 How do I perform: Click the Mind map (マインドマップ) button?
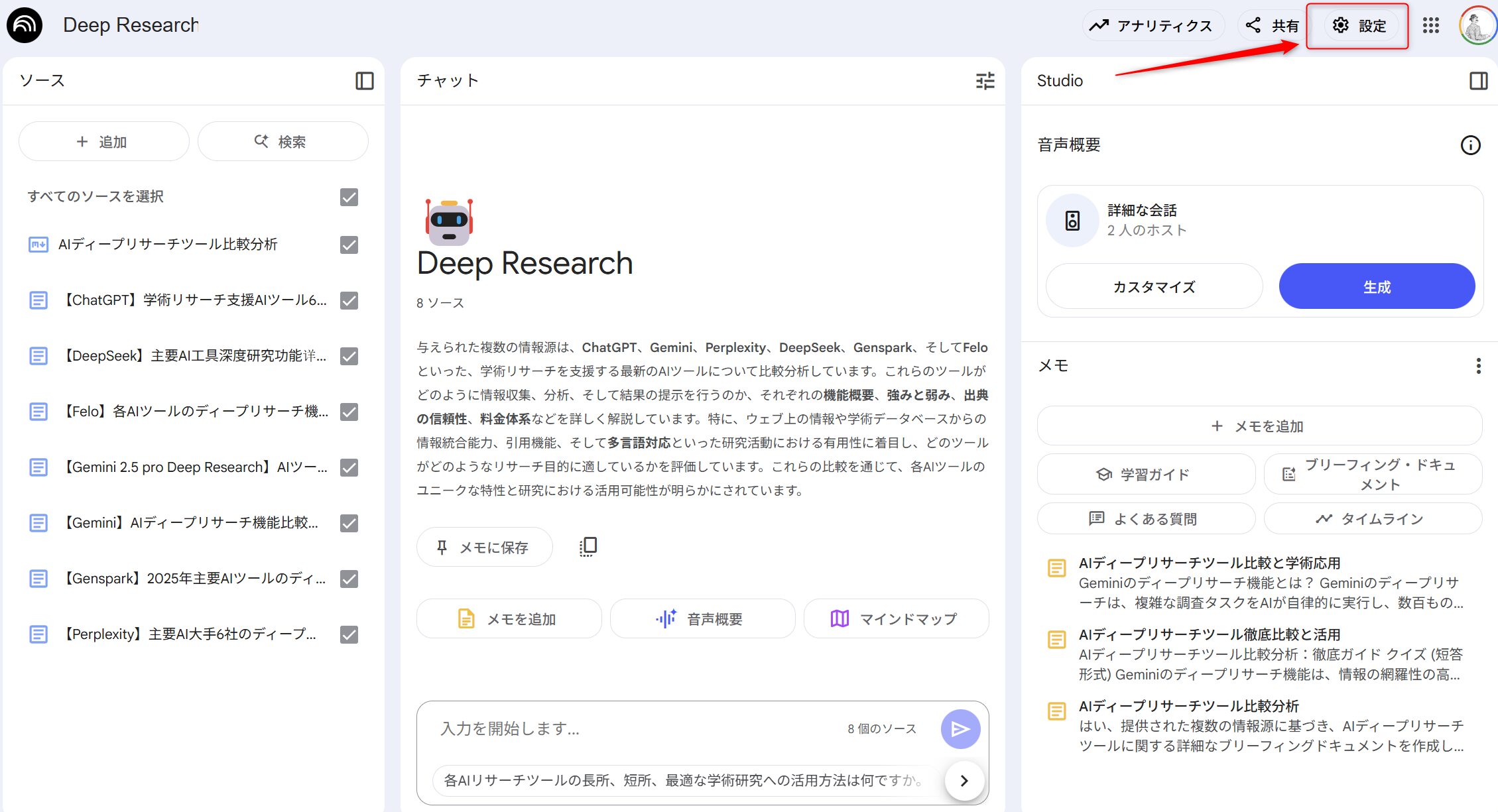896,618
